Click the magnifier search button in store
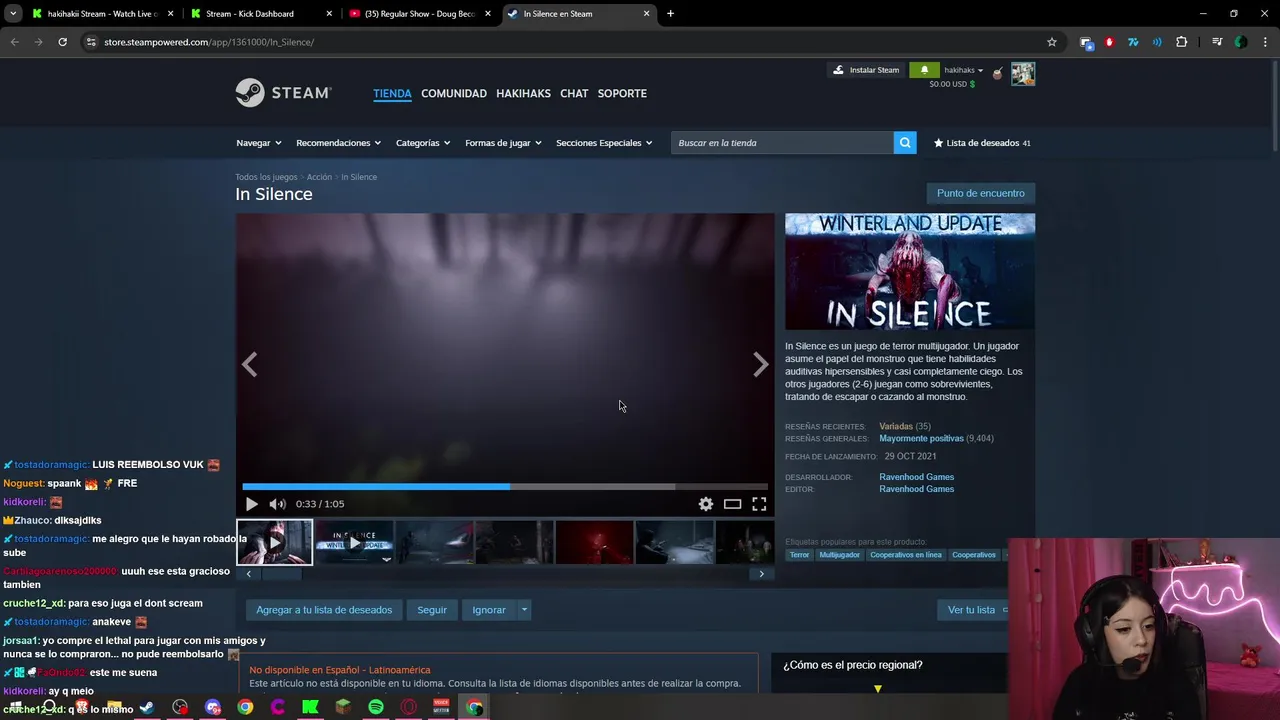1280x720 pixels. coord(905,143)
